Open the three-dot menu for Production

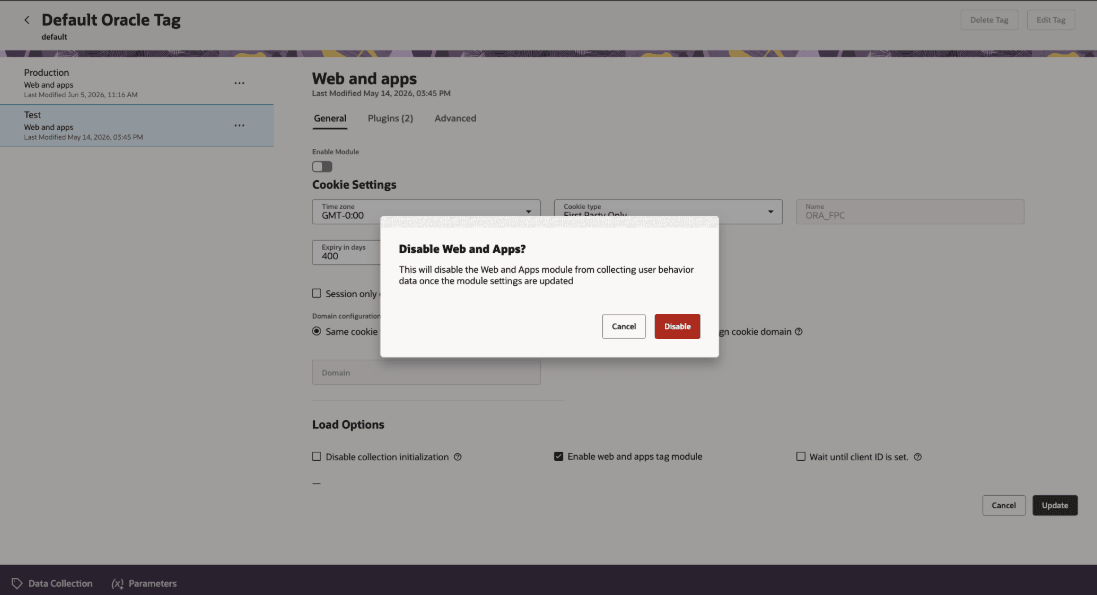(x=239, y=83)
